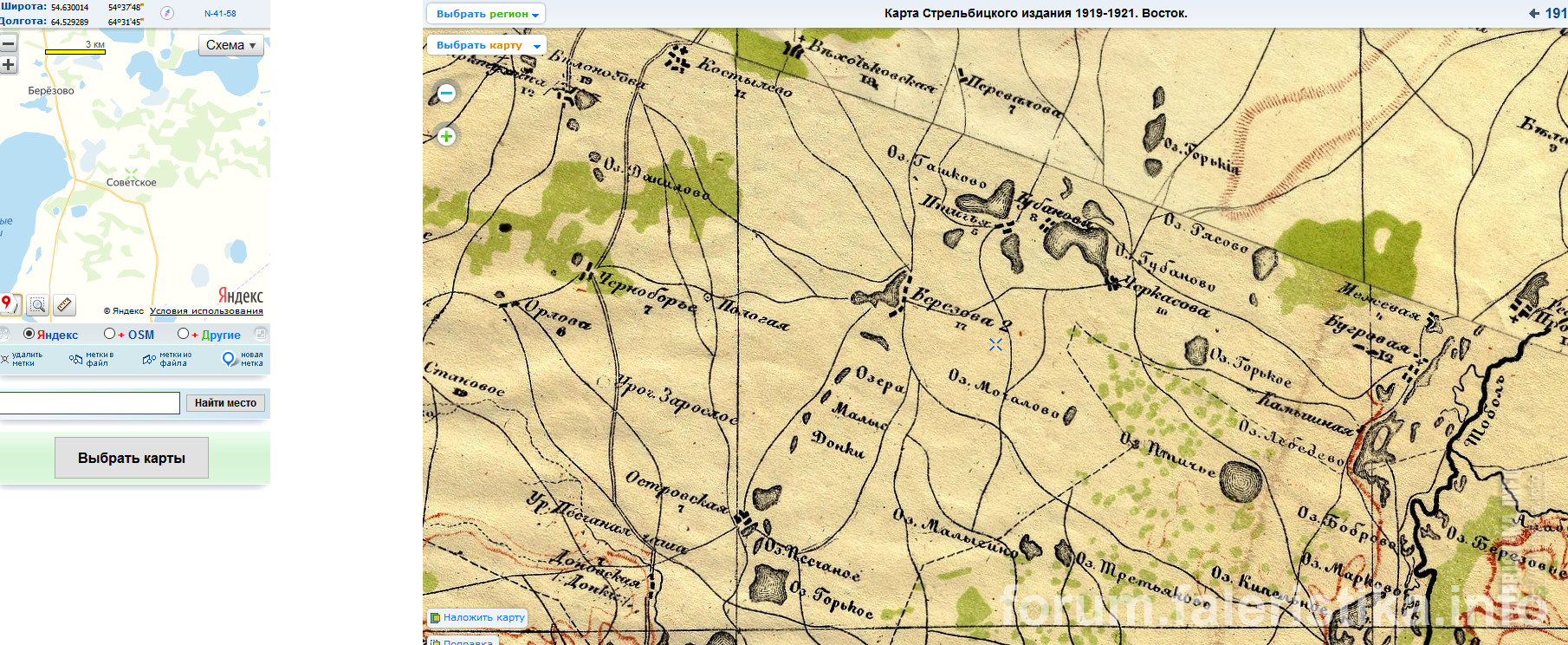Click the longitude value 64.529289
The height and width of the screenshot is (645, 1568).
(x=69, y=22)
